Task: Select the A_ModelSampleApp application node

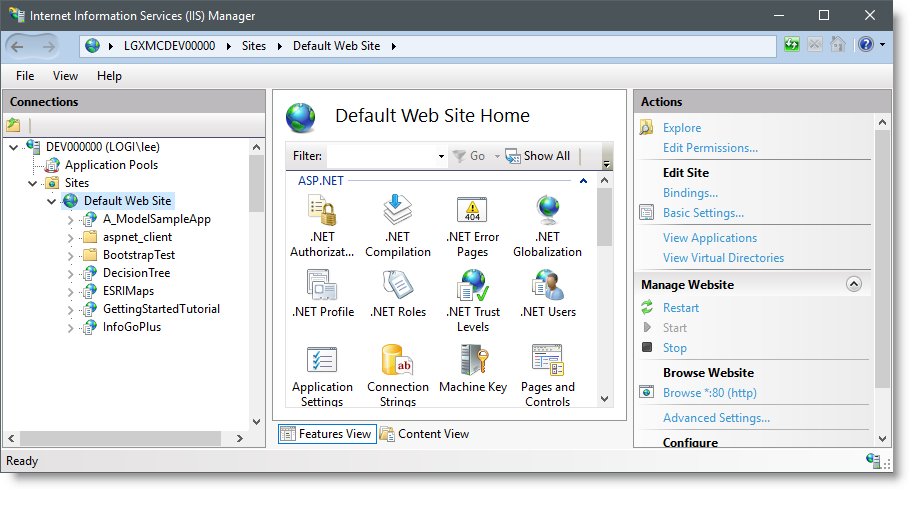Action: 157,219
